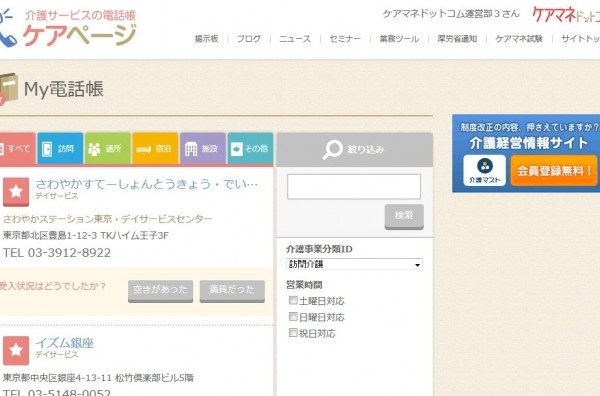Check the 土曜日対応 checkbox
This screenshot has height=396, width=600.
pyautogui.click(x=293, y=300)
